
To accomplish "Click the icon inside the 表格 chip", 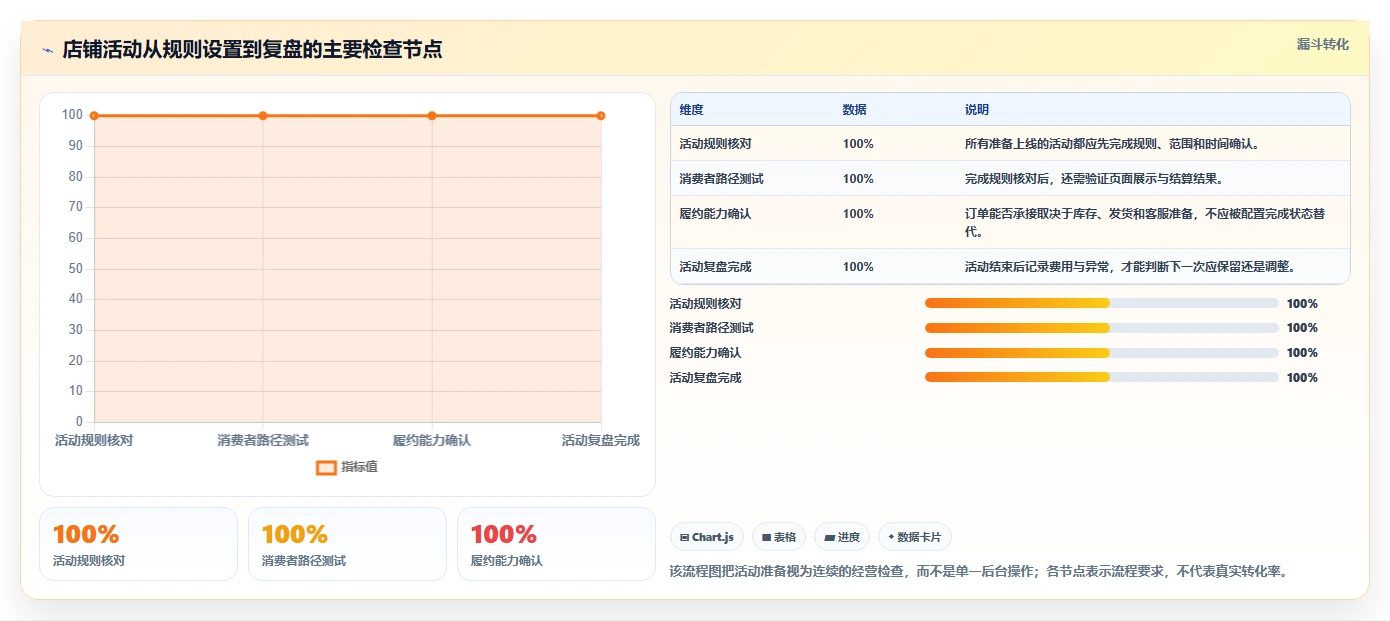I will coord(766,538).
